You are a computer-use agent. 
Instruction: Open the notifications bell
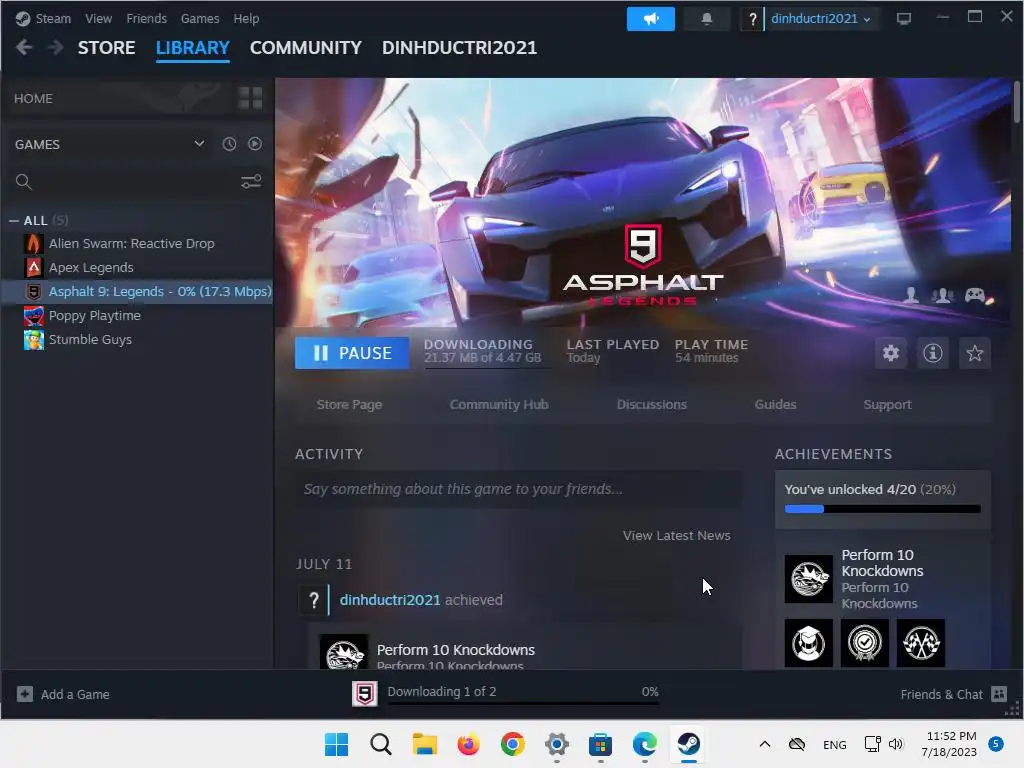click(706, 19)
